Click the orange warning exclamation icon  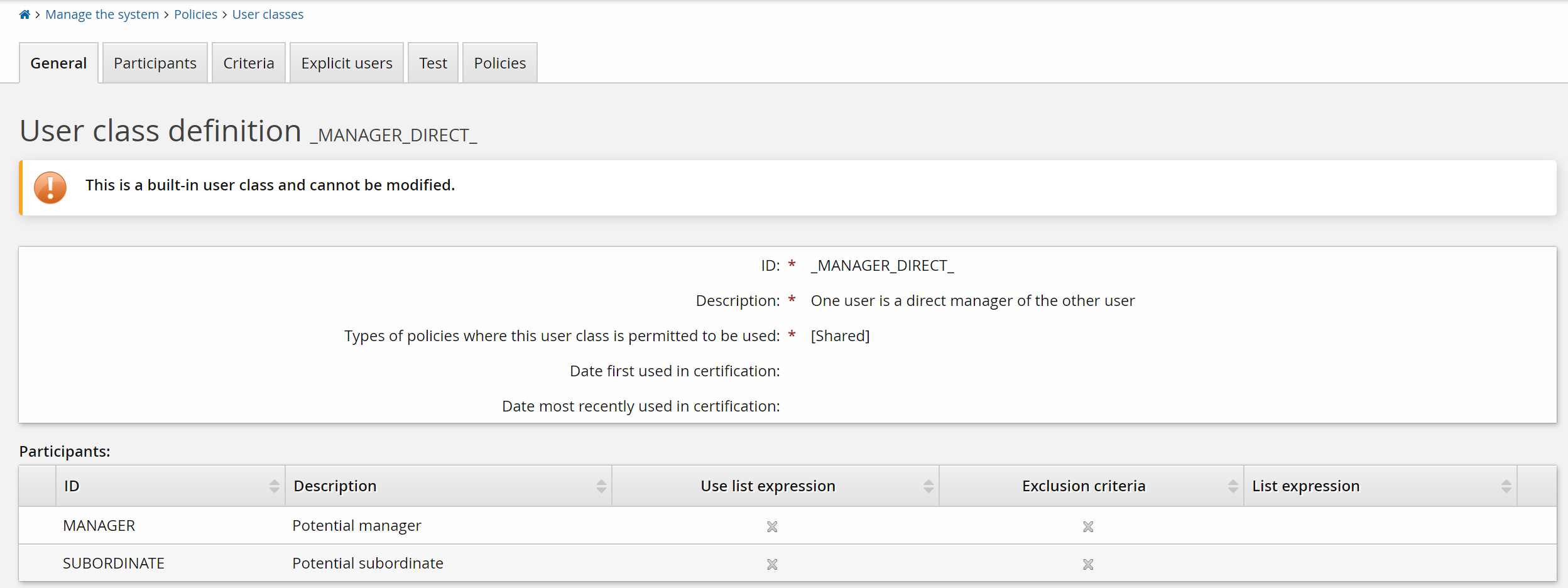[x=50, y=188]
